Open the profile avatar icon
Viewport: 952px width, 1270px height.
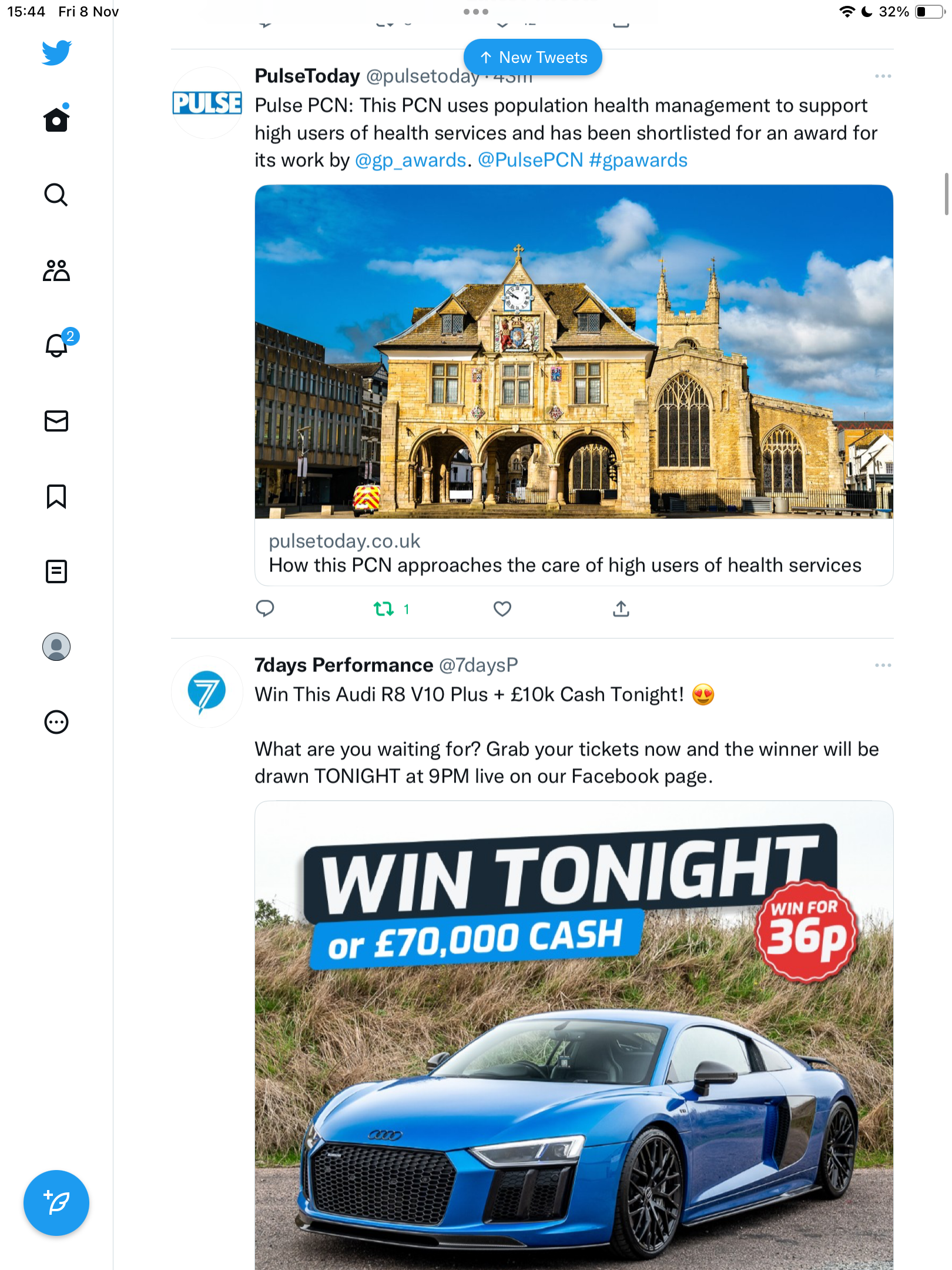tap(56, 647)
